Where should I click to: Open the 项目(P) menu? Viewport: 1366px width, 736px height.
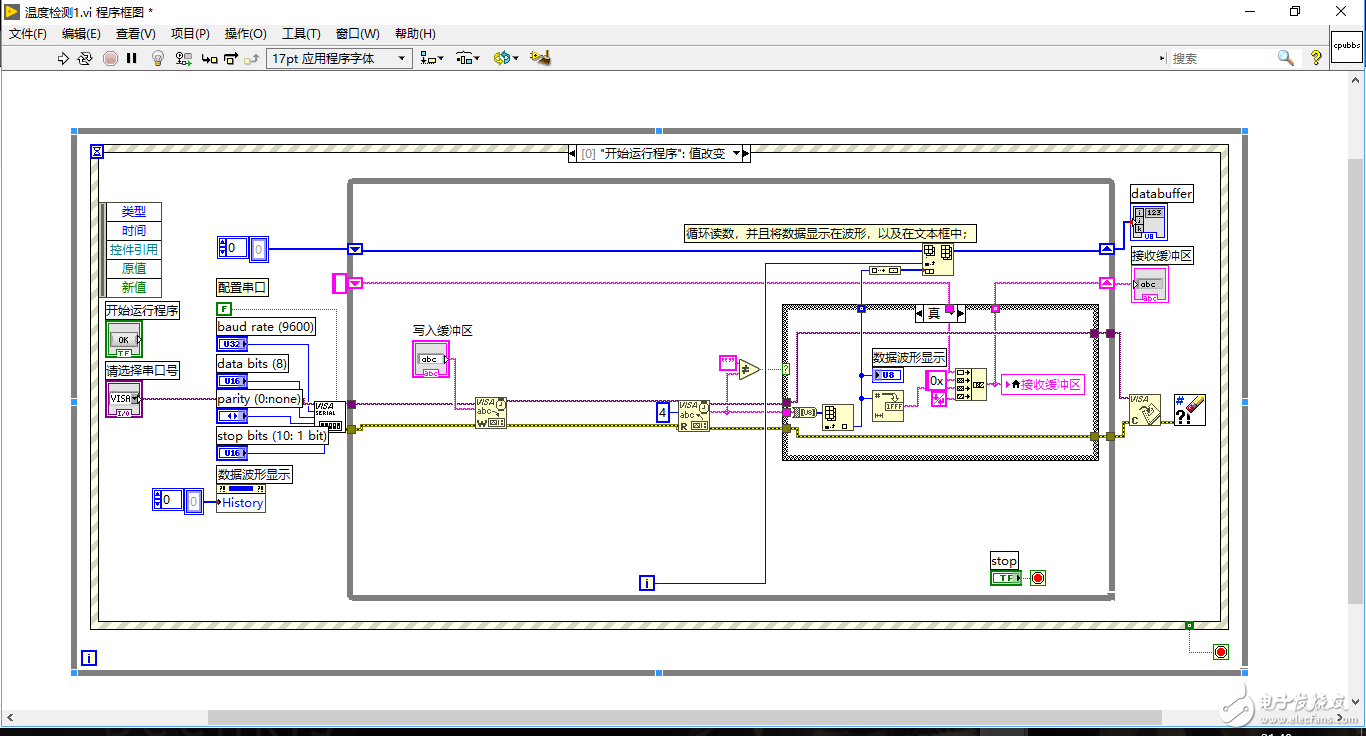click(190, 34)
